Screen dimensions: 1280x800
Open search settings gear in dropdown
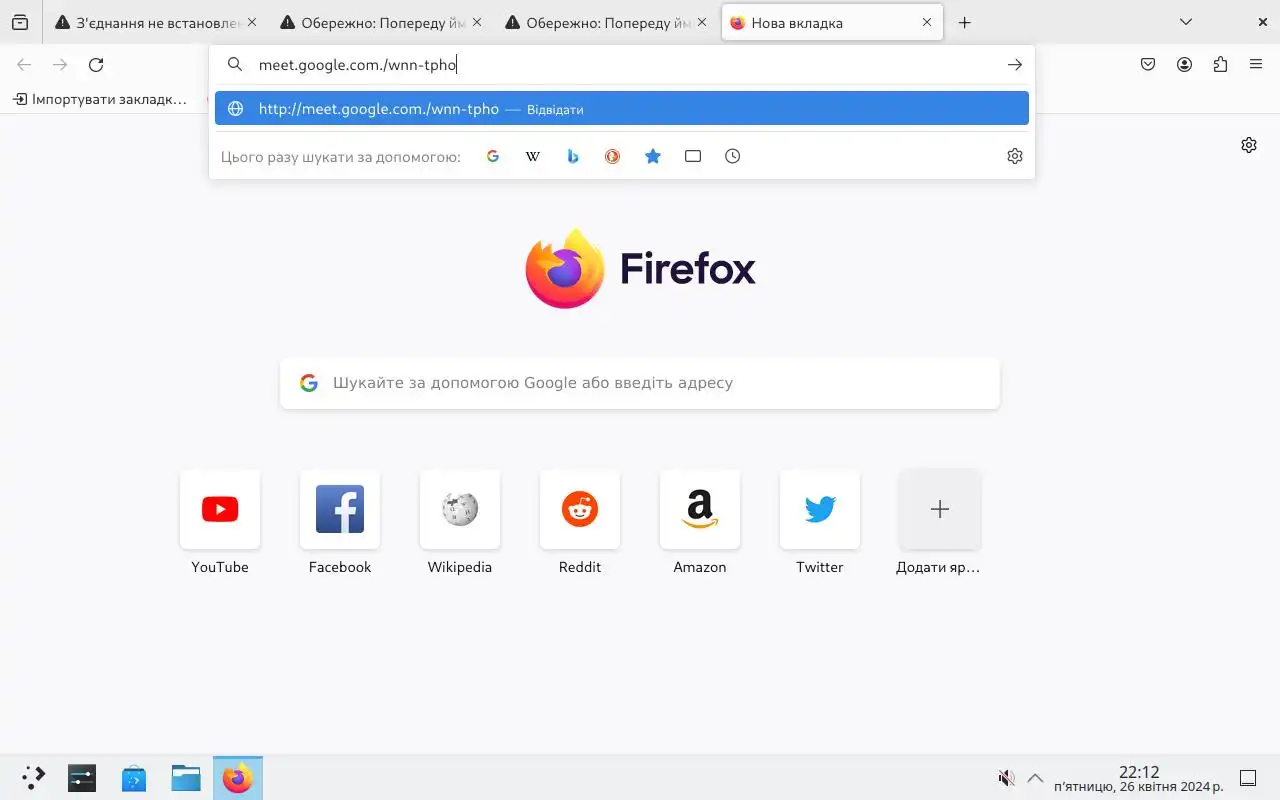(1015, 156)
